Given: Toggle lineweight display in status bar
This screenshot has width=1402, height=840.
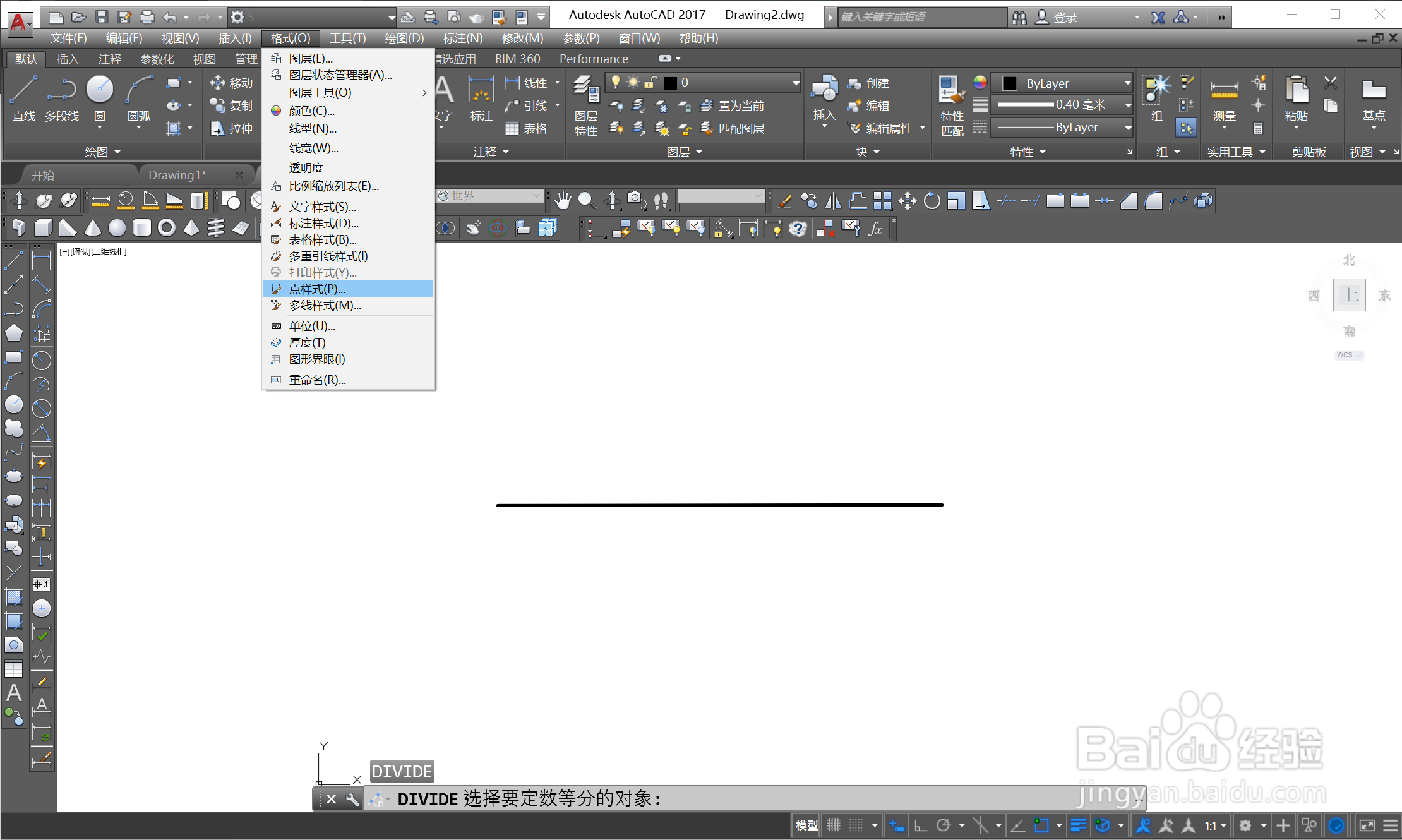Looking at the screenshot, I should pos(1079,825).
